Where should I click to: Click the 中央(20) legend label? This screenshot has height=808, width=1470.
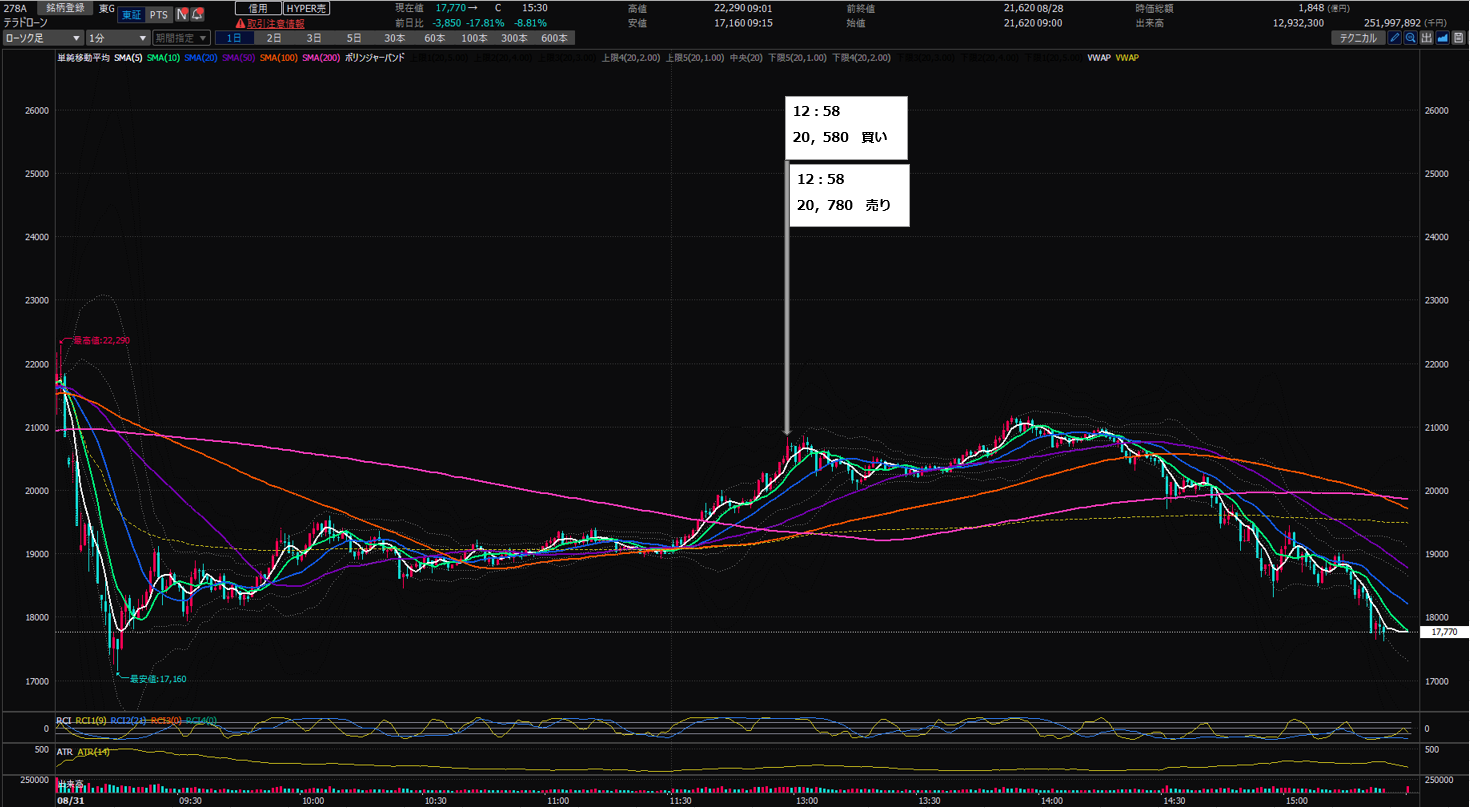[x=746, y=58]
